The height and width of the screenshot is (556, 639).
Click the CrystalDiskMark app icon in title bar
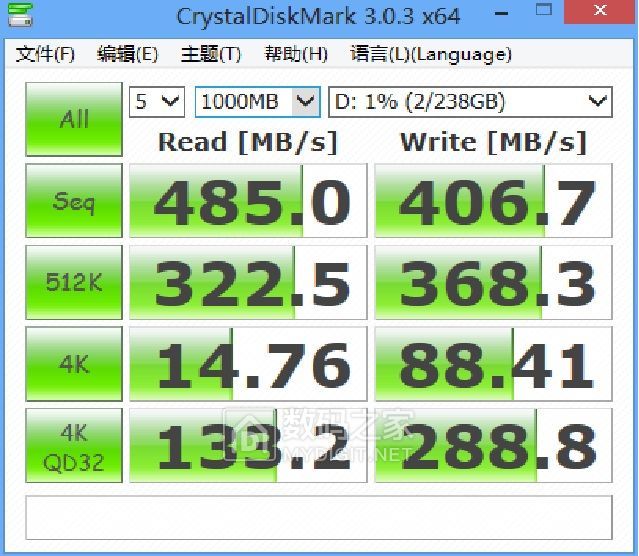coord(17,16)
